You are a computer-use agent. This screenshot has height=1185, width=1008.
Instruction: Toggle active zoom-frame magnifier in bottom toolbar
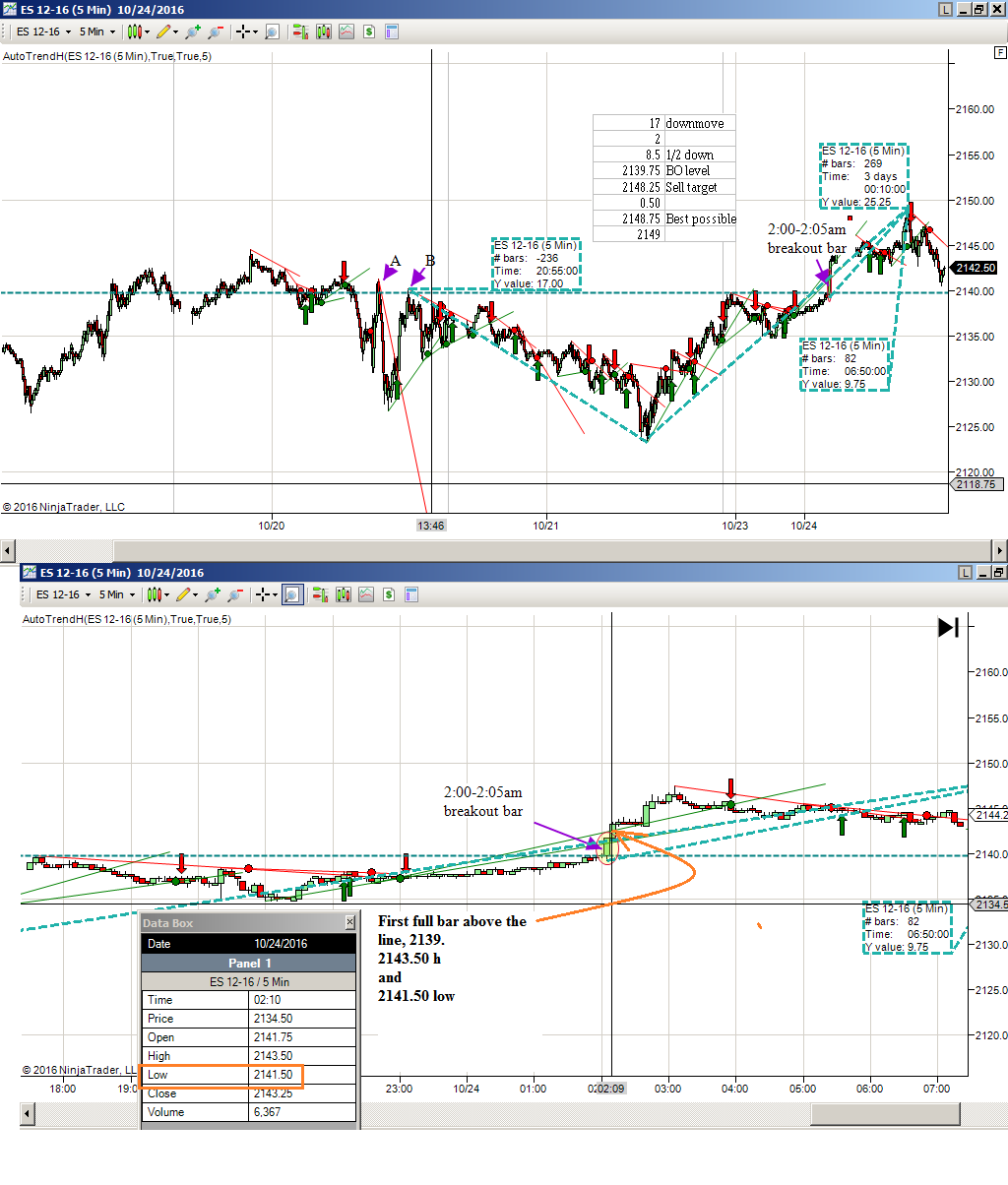pyautogui.click(x=292, y=594)
